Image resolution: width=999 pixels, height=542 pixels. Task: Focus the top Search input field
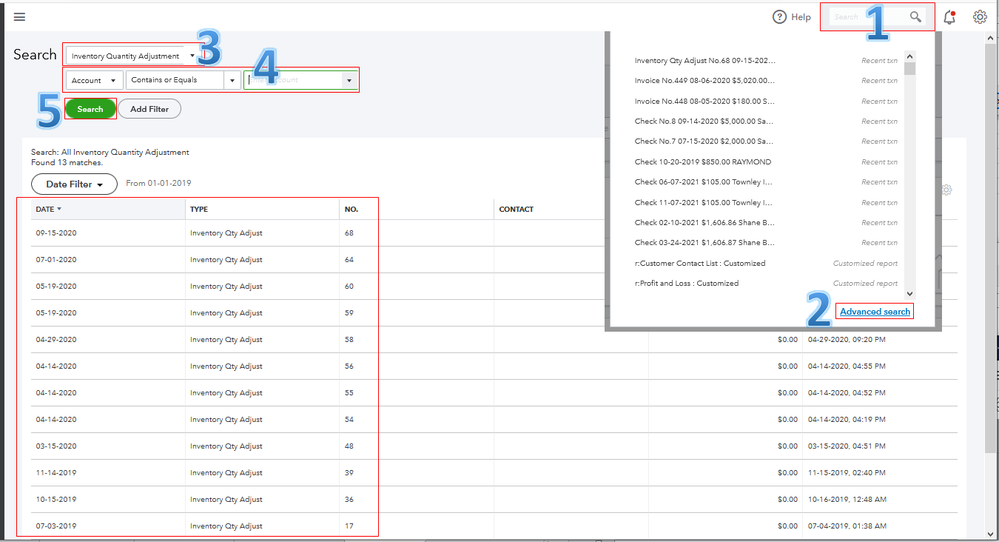click(870, 17)
